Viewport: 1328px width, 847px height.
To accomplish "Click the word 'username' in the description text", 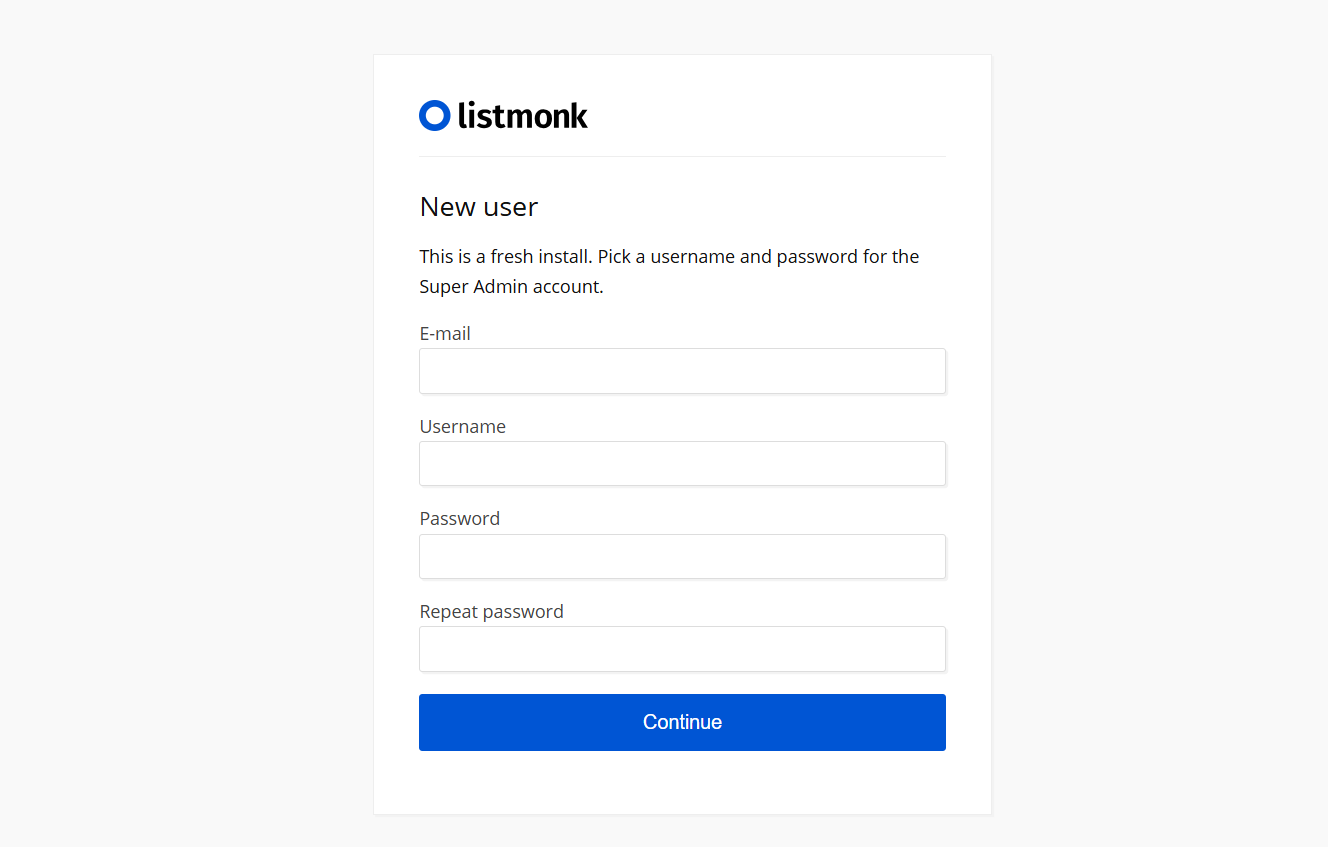I will [x=692, y=257].
